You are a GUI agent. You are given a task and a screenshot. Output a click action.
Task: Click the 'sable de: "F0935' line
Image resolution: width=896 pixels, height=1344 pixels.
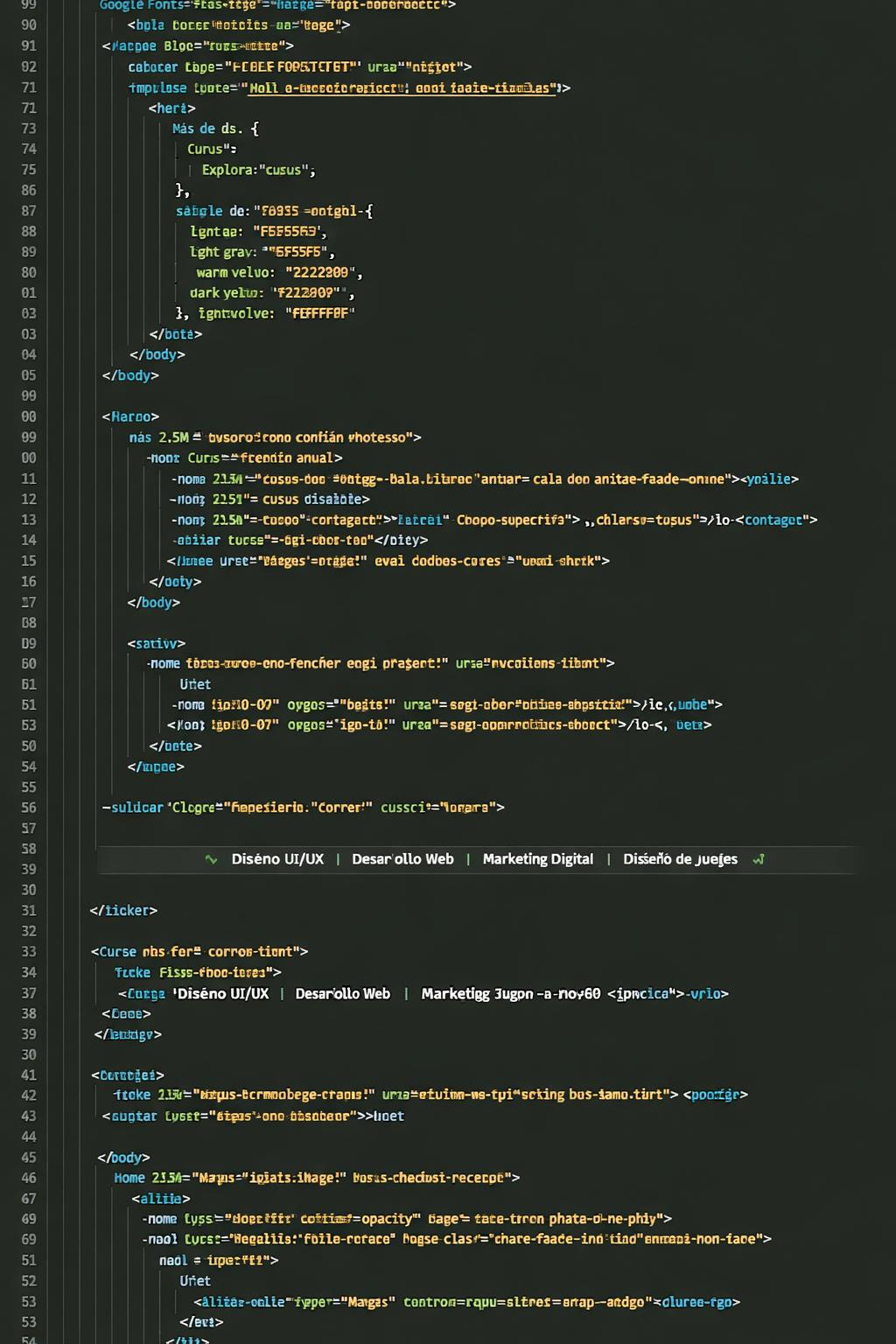(274, 211)
